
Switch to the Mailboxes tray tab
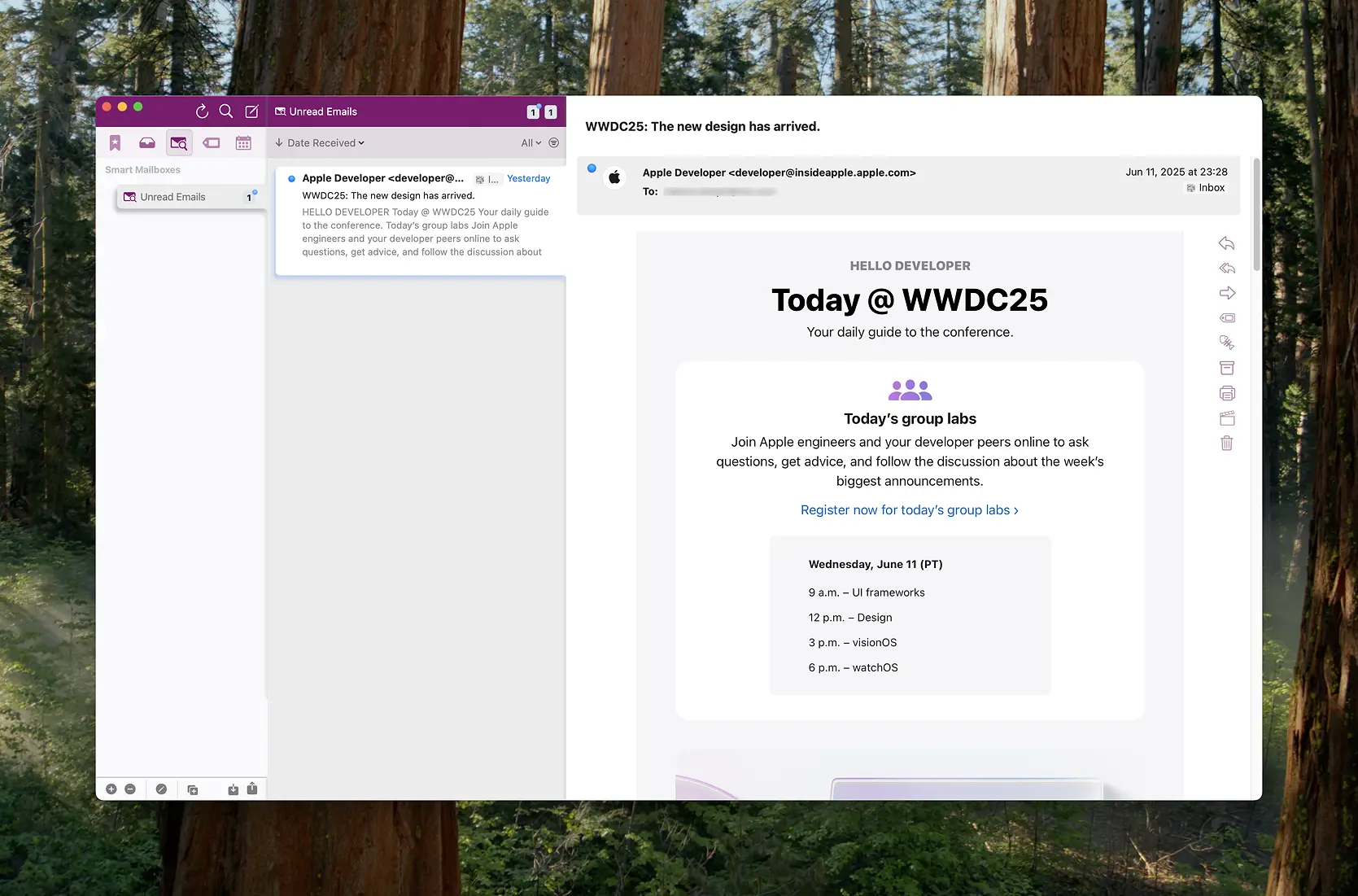point(147,142)
